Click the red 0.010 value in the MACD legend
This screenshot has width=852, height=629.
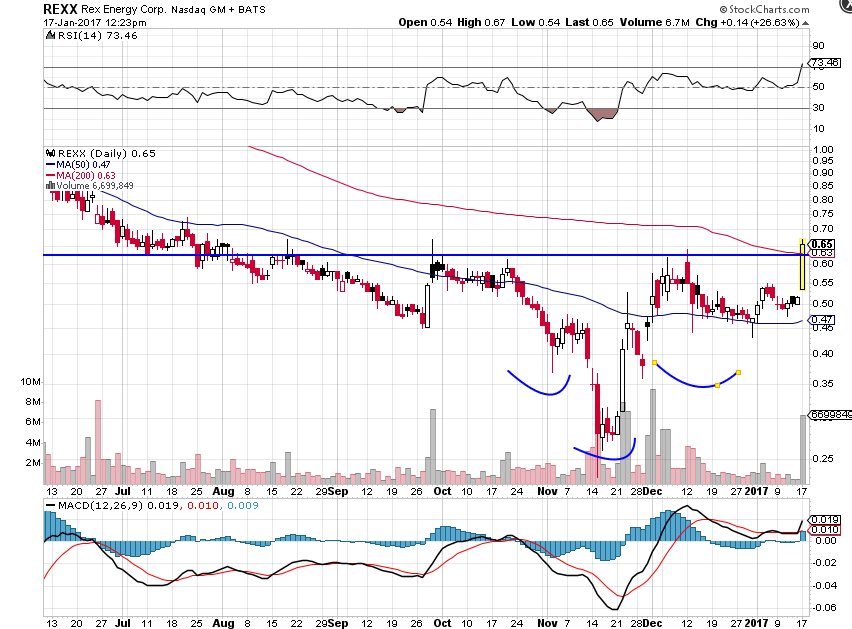pos(203,506)
